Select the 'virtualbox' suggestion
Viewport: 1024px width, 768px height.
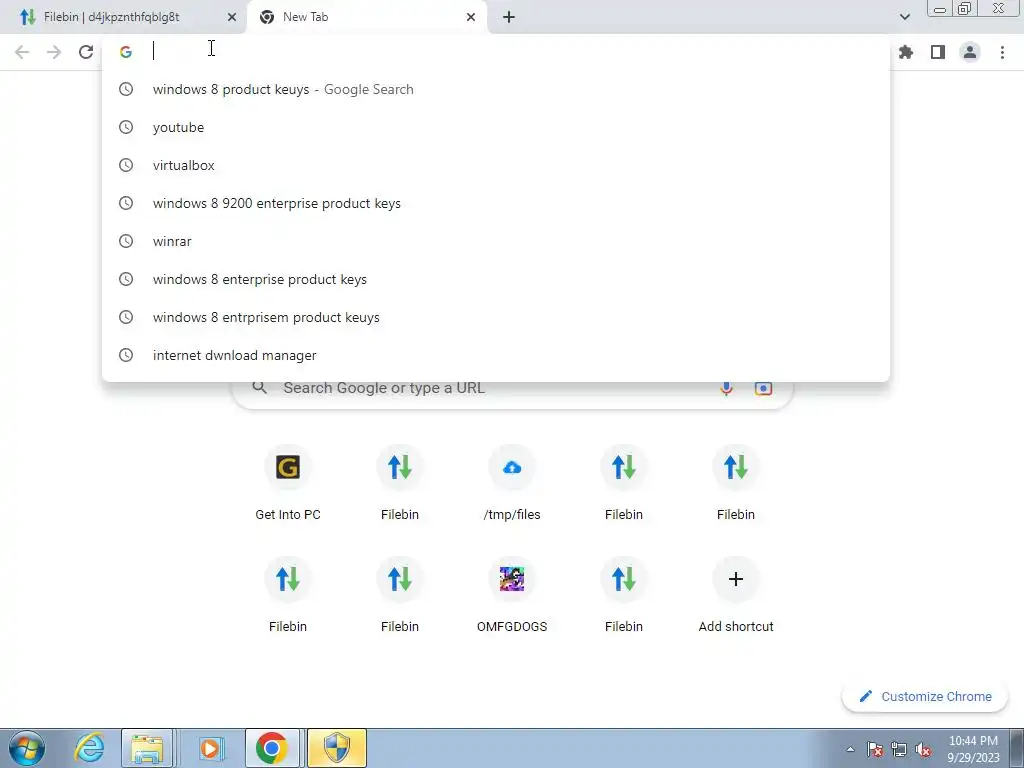click(x=496, y=165)
